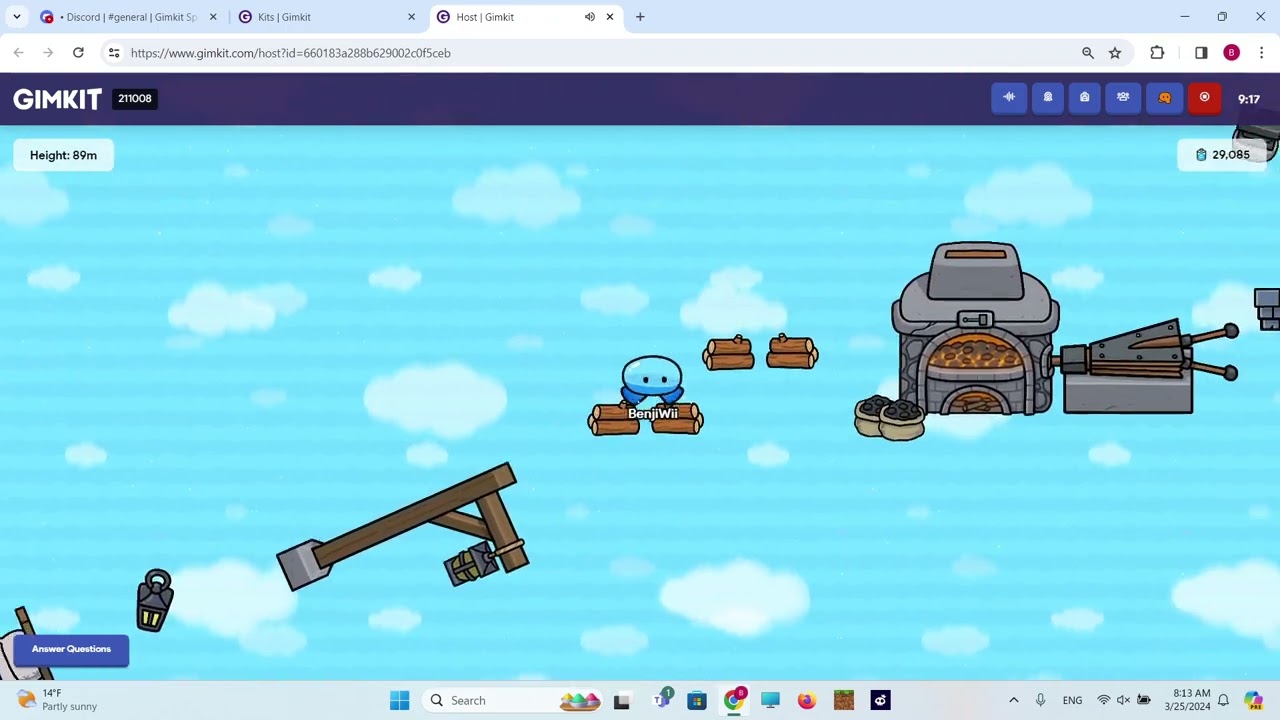Click the orange gim character icon
The height and width of the screenshot is (720, 1280).
[1164, 98]
